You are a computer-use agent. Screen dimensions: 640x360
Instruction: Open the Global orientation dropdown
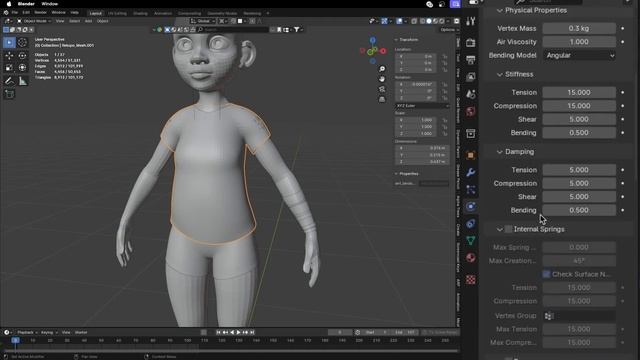coord(203,21)
